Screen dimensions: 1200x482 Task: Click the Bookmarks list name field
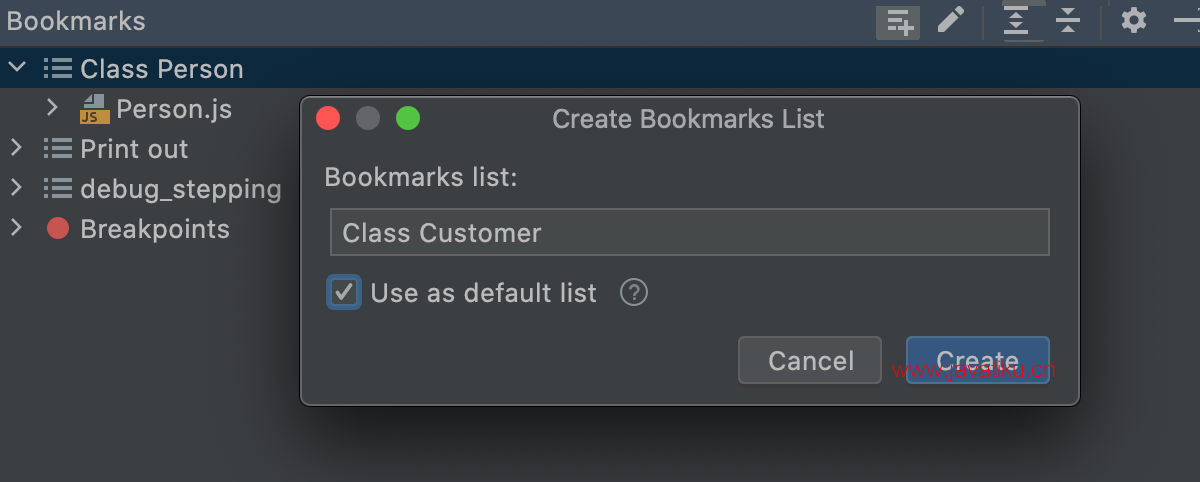pos(690,233)
